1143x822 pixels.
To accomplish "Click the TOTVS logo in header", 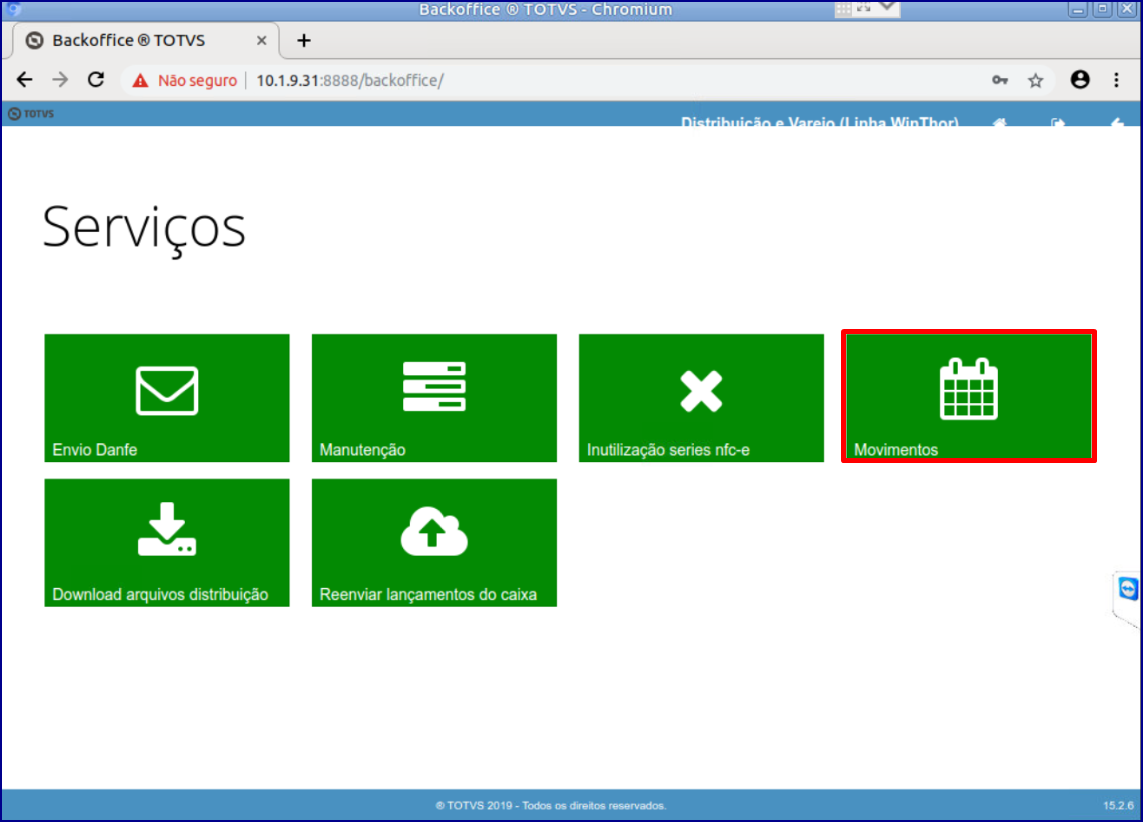I will click(x=31, y=114).
